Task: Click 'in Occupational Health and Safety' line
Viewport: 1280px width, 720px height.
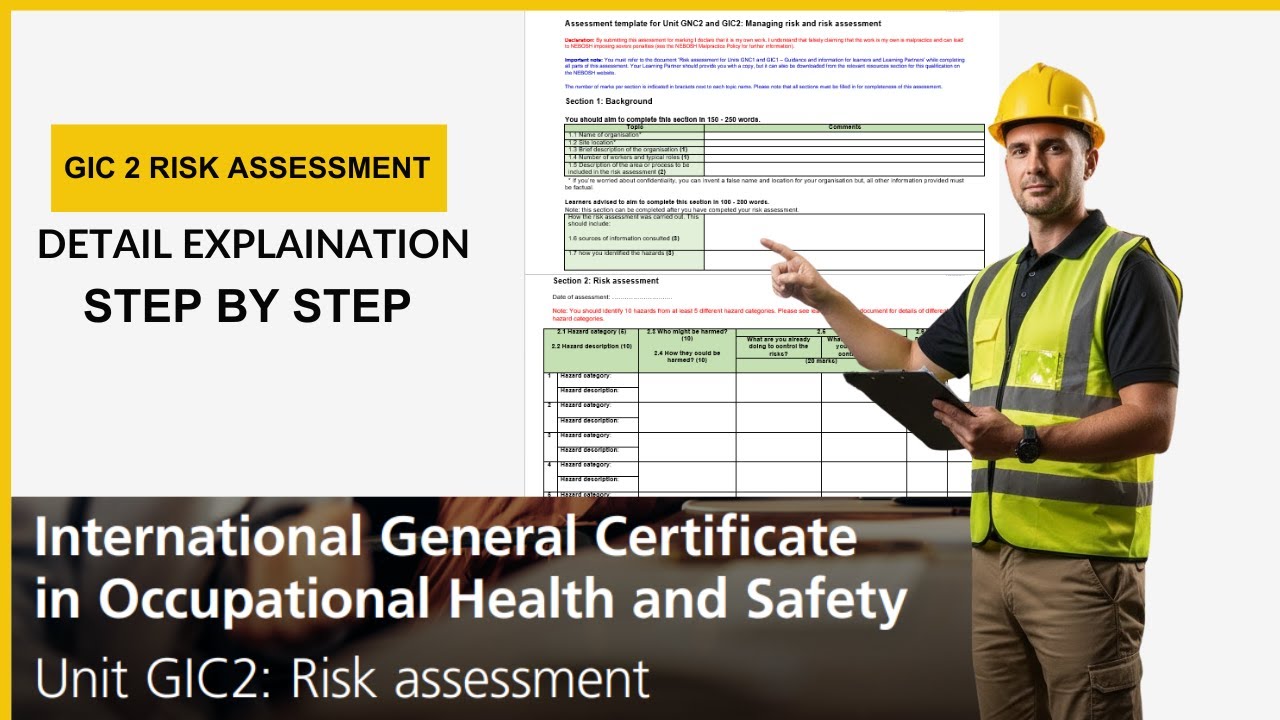Action: tap(471, 599)
